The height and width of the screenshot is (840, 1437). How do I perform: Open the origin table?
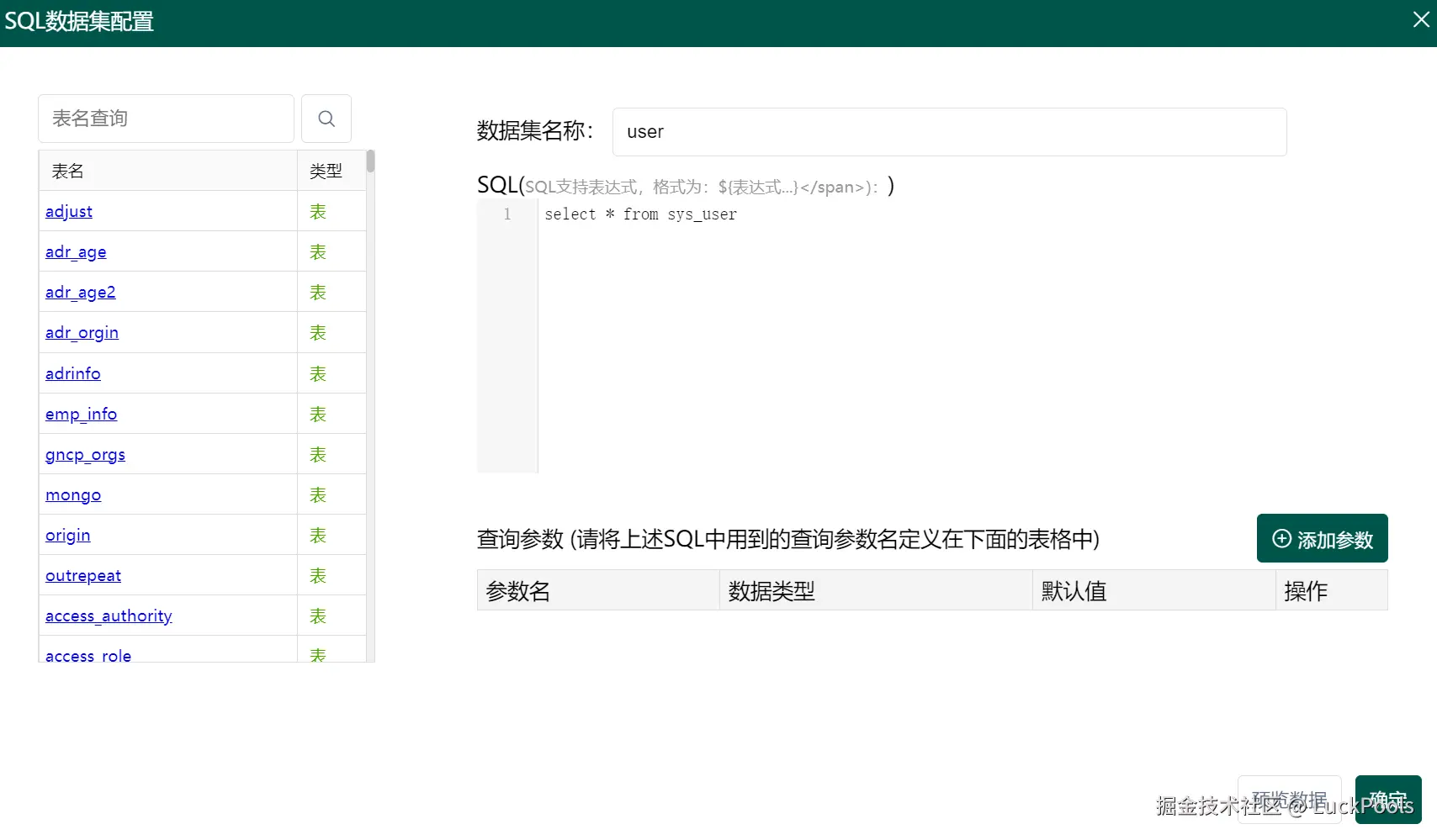pyautogui.click(x=67, y=535)
